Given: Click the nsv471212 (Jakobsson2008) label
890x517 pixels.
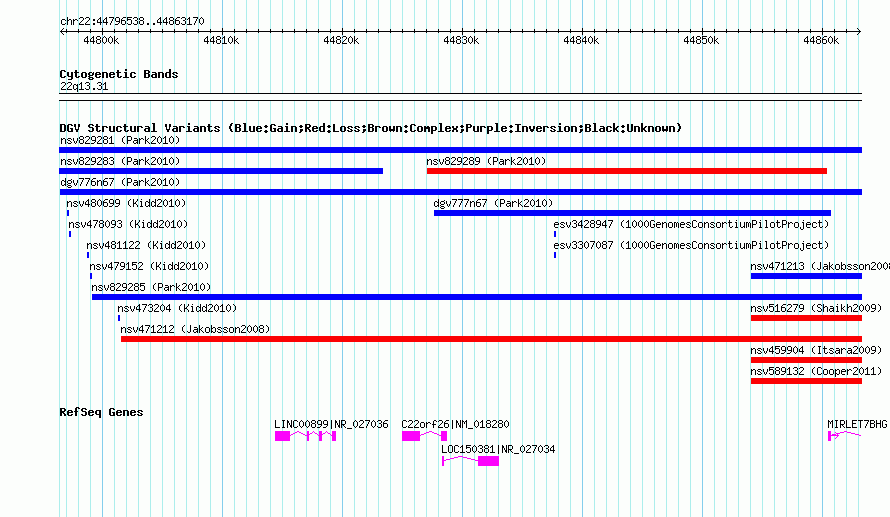Looking at the screenshot, I should coord(195,329).
